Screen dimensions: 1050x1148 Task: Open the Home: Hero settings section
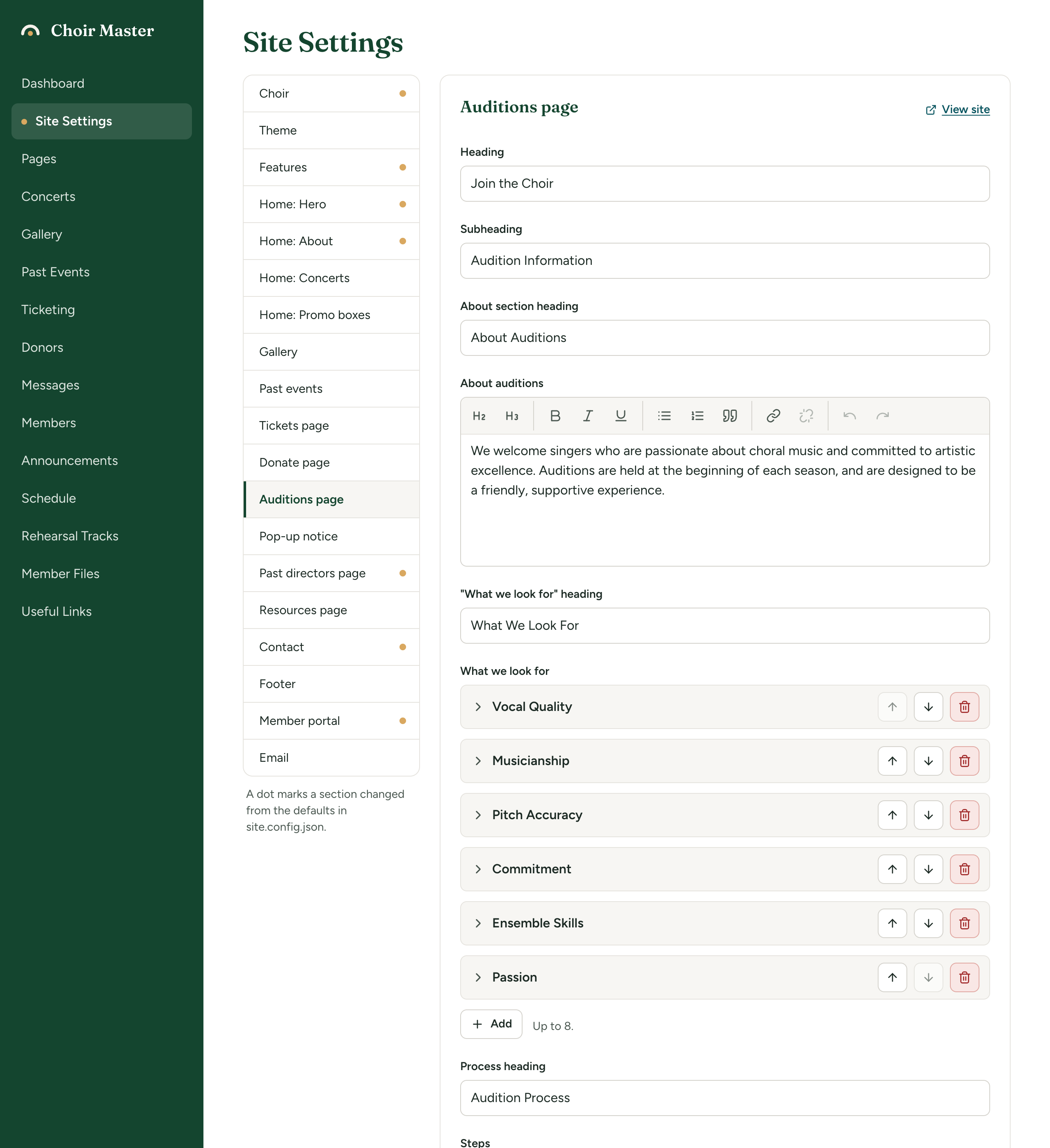tap(331, 205)
